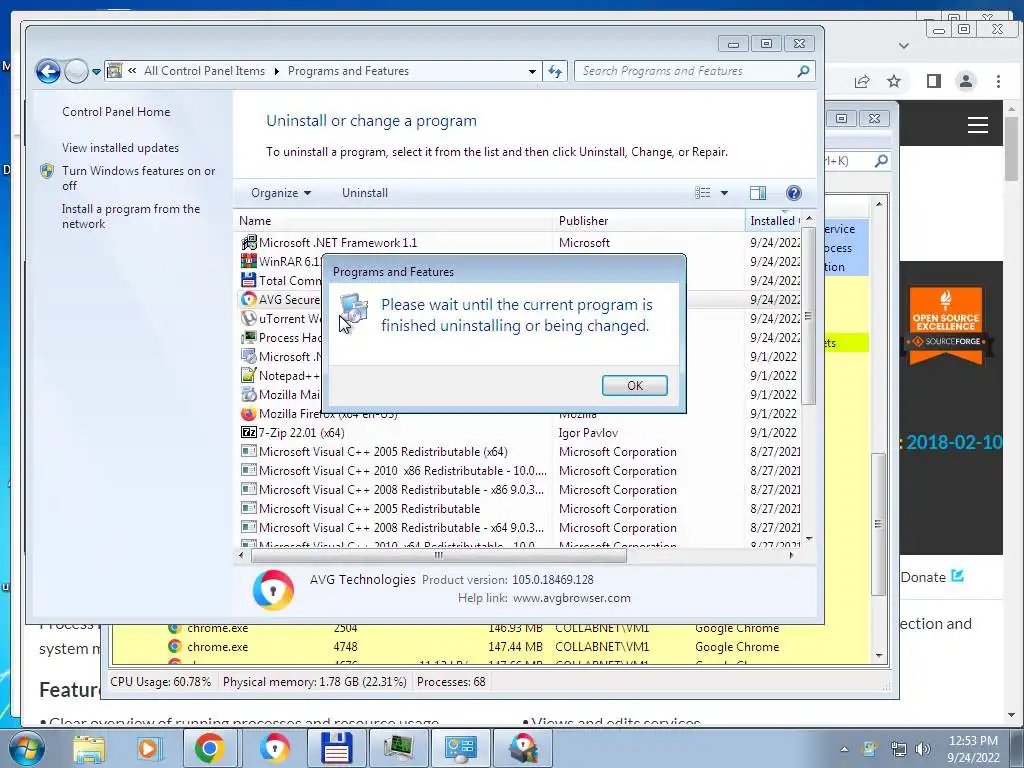Click the AVG logo in details pane
Image resolution: width=1024 pixels, height=768 pixels.
coord(273,590)
